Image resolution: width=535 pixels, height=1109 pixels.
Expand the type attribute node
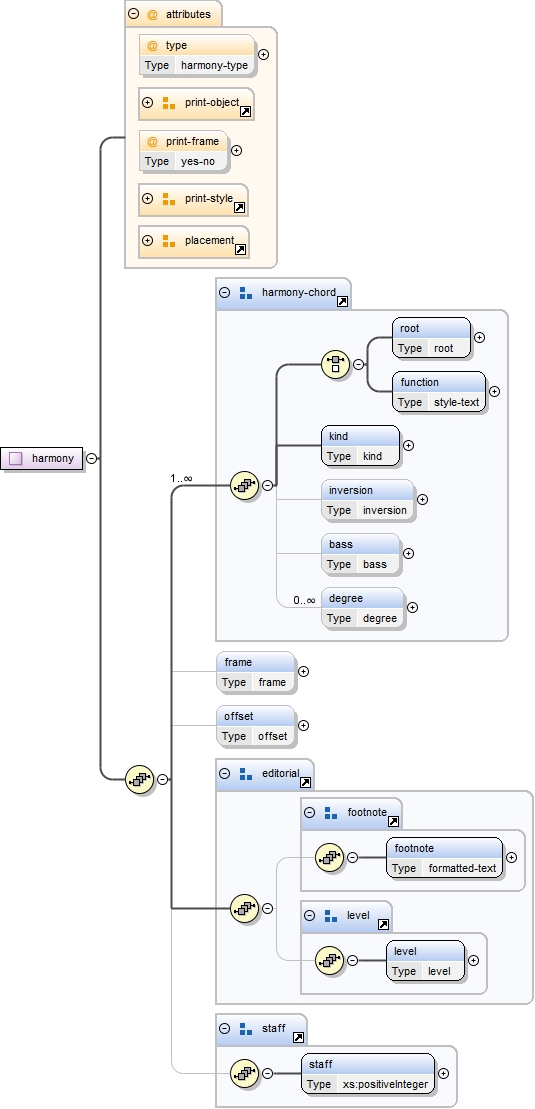(x=263, y=54)
